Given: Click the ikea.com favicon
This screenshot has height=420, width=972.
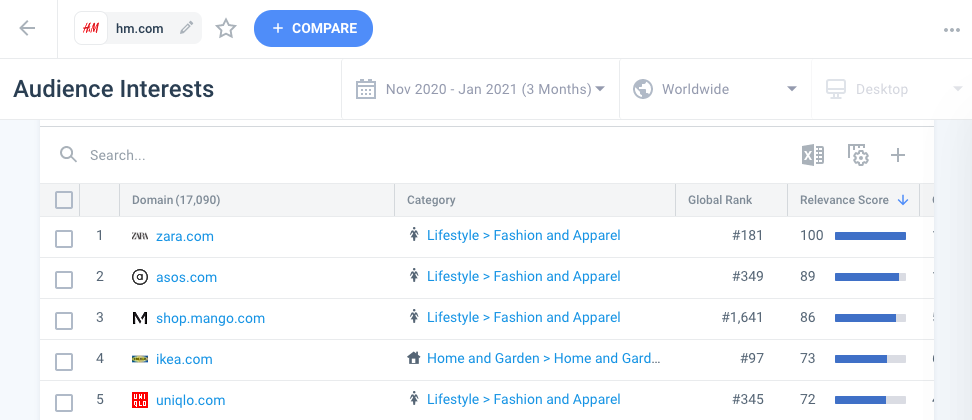Looking at the screenshot, I should click(x=140, y=359).
